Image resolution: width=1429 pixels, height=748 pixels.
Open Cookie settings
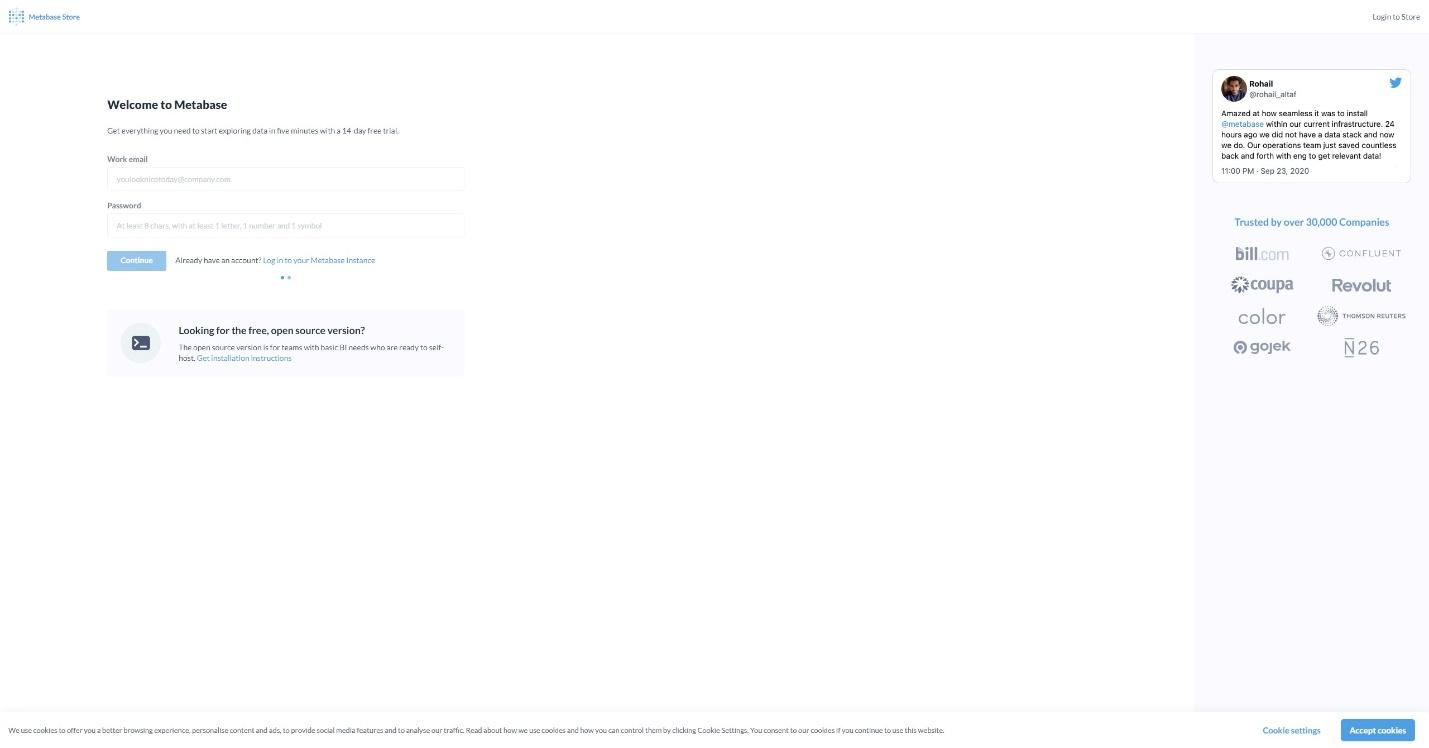pyautogui.click(x=1291, y=731)
